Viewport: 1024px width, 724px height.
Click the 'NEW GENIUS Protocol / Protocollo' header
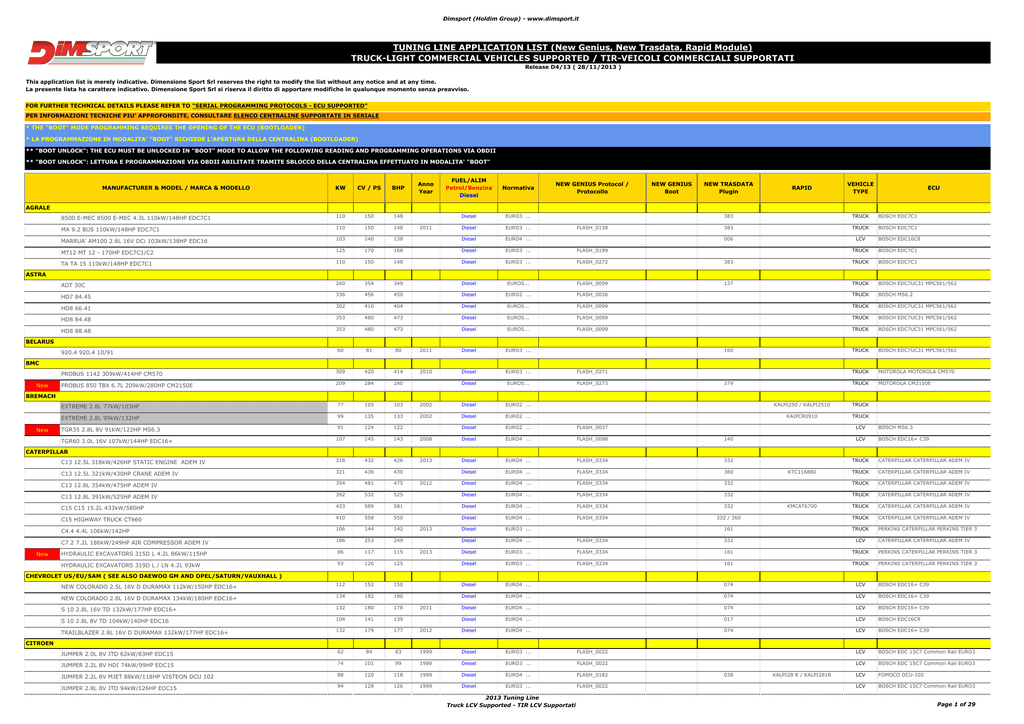(x=592, y=188)
